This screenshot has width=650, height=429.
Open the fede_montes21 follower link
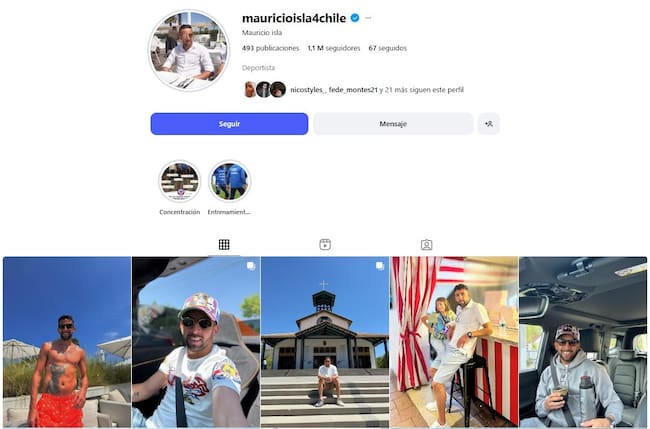[x=353, y=90]
